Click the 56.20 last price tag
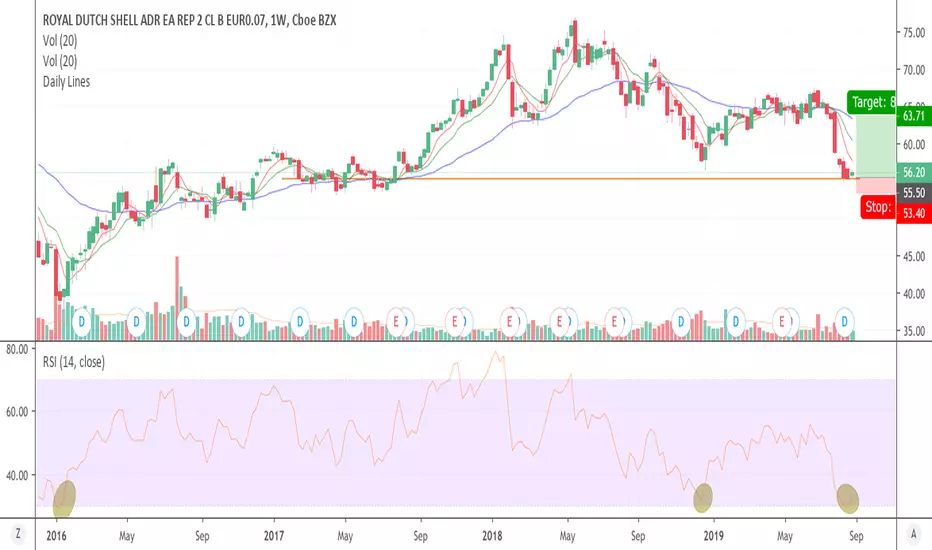 [914, 172]
